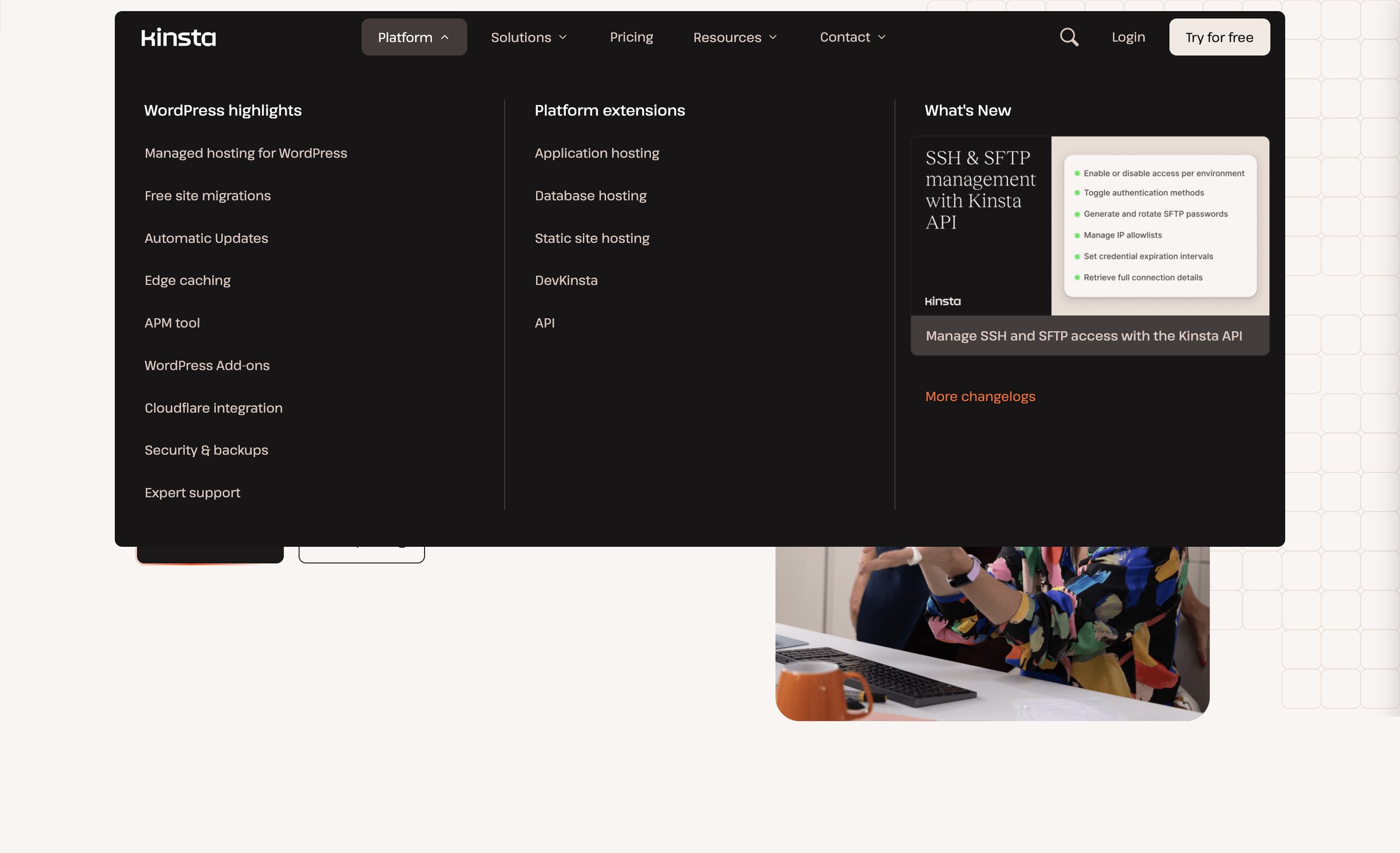Click the WordPress highlights heading

(x=223, y=110)
